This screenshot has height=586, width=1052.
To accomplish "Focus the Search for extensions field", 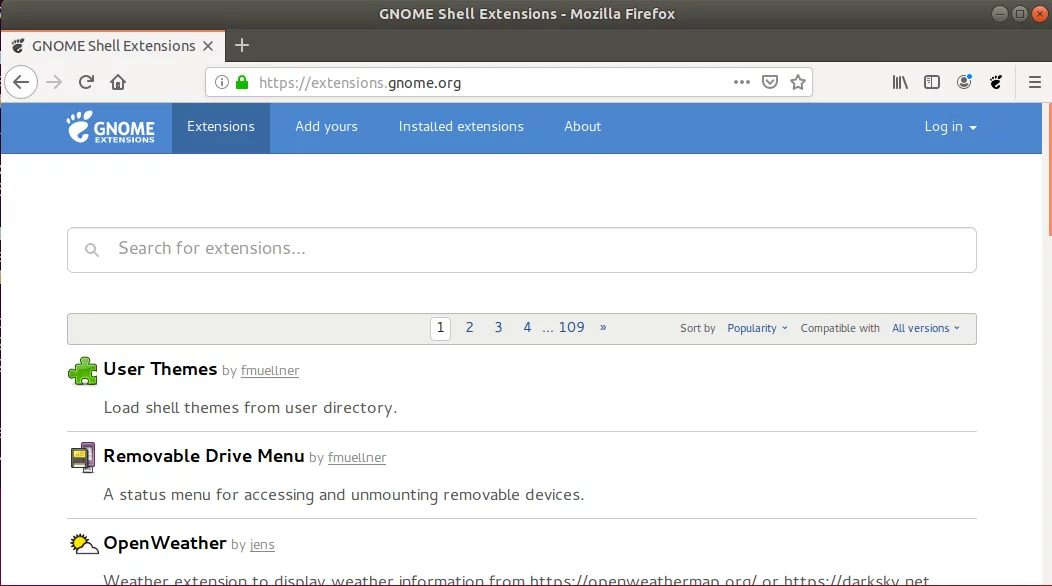I will pyautogui.click(x=522, y=250).
